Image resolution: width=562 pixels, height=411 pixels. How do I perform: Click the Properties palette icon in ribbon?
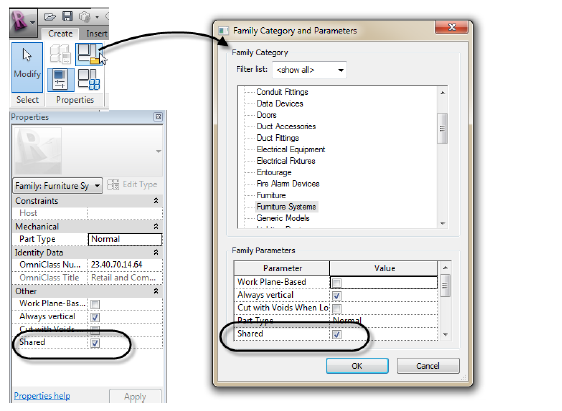tap(60, 79)
